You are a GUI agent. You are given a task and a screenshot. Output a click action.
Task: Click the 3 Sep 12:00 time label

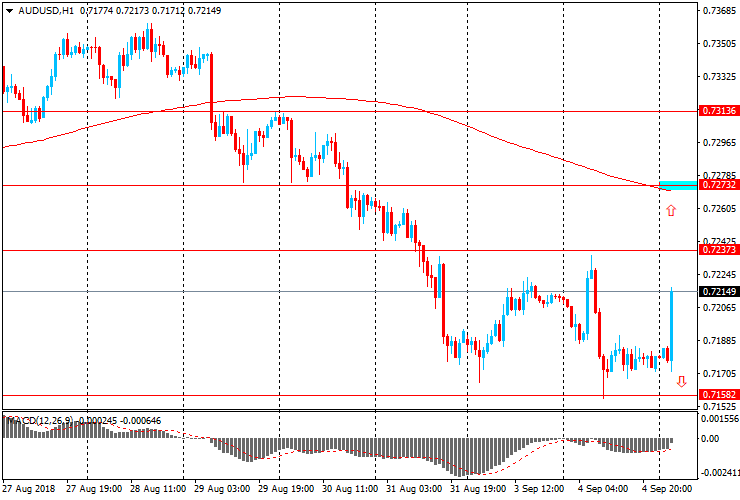tap(539, 489)
